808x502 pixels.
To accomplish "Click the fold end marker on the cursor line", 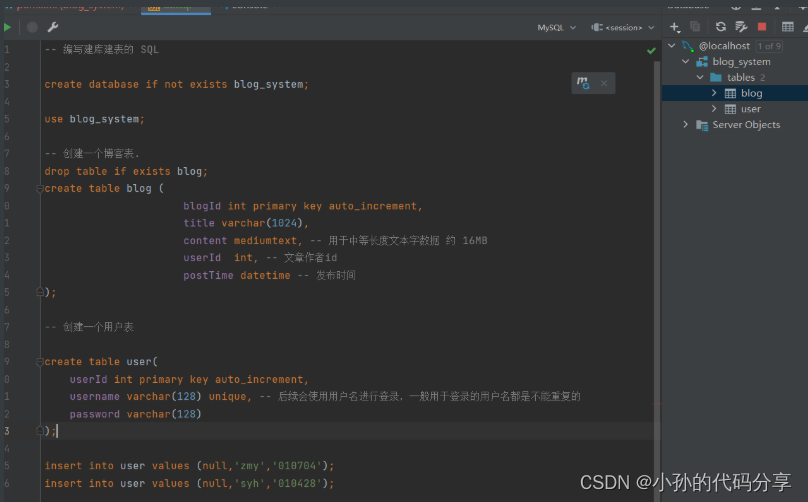I will [x=40, y=431].
